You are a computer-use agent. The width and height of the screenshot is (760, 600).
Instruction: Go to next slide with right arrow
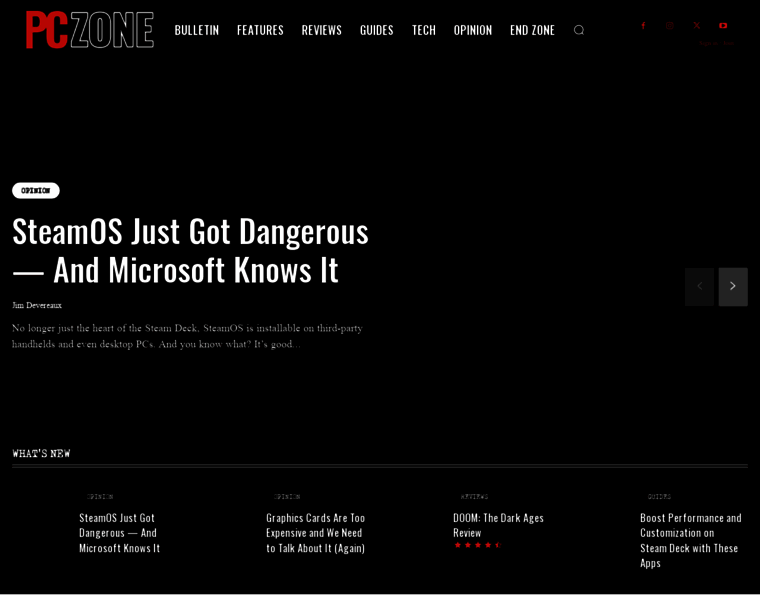(x=732, y=286)
